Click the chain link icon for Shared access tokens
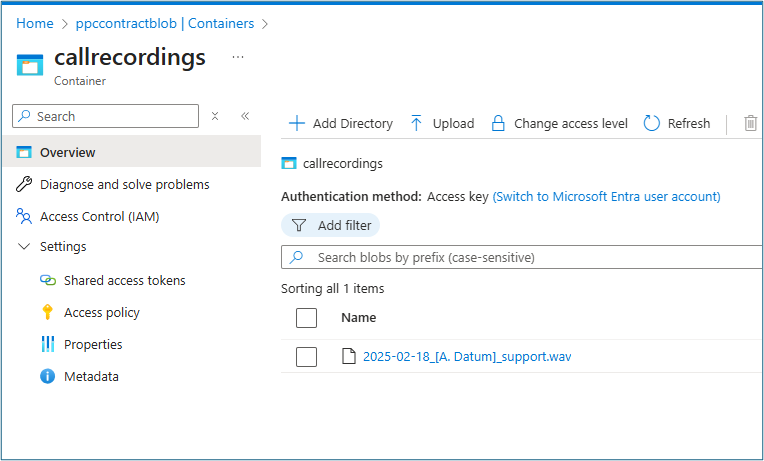The image size is (764, 461). click(x=48, y=280)
